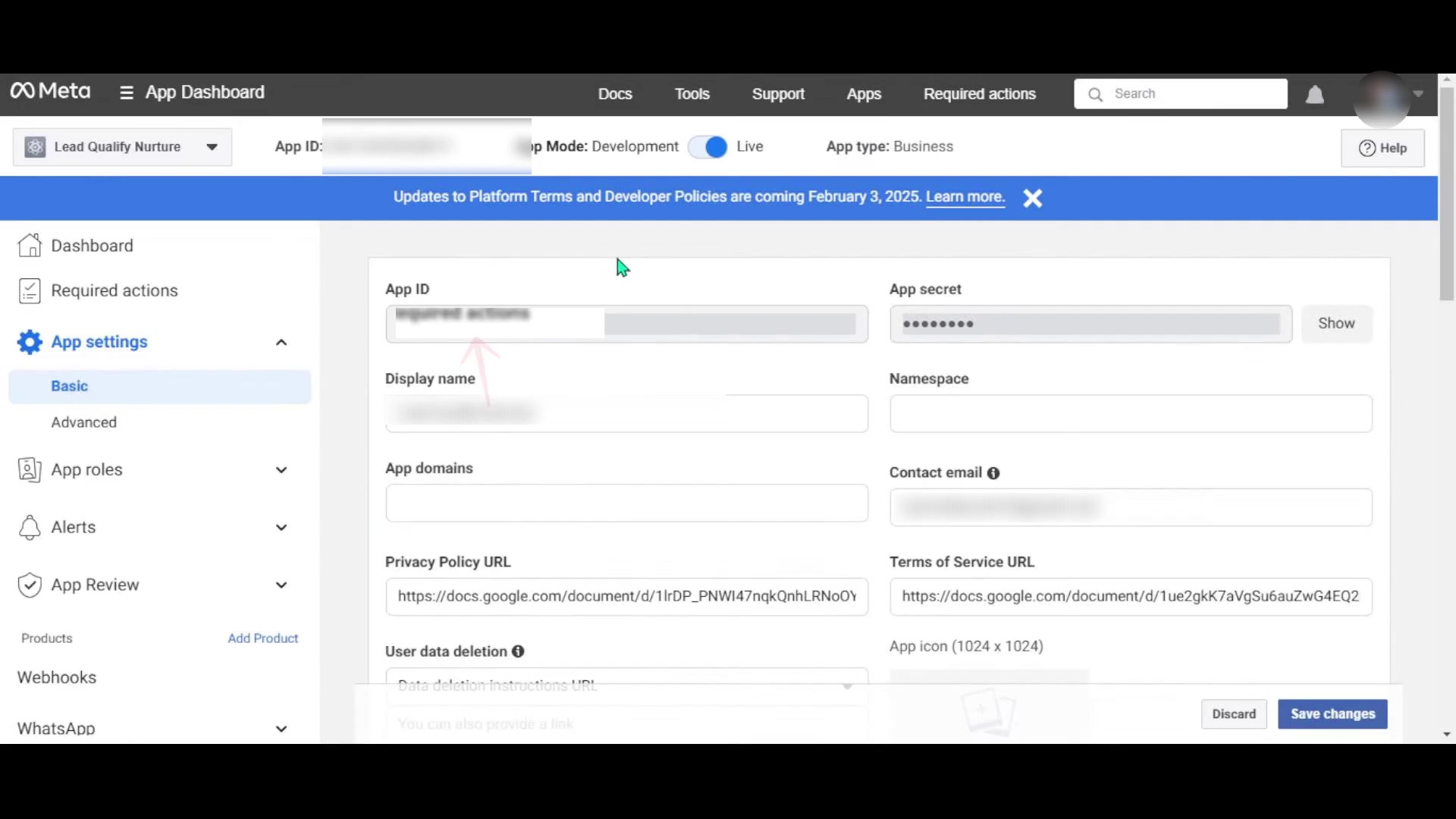Click the Alerts bell icon in sidebar
1456x819 pixels.
pyautogui.click(x=30, y=527)
